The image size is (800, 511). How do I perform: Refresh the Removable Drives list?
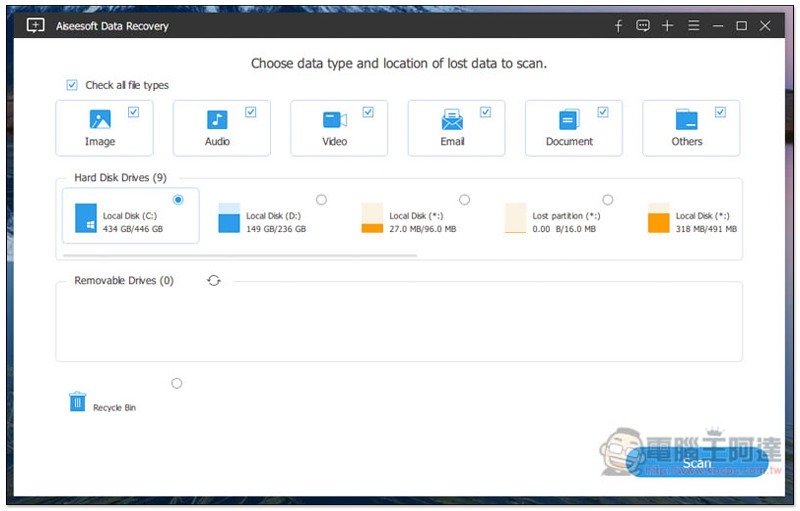click(213, 281)
